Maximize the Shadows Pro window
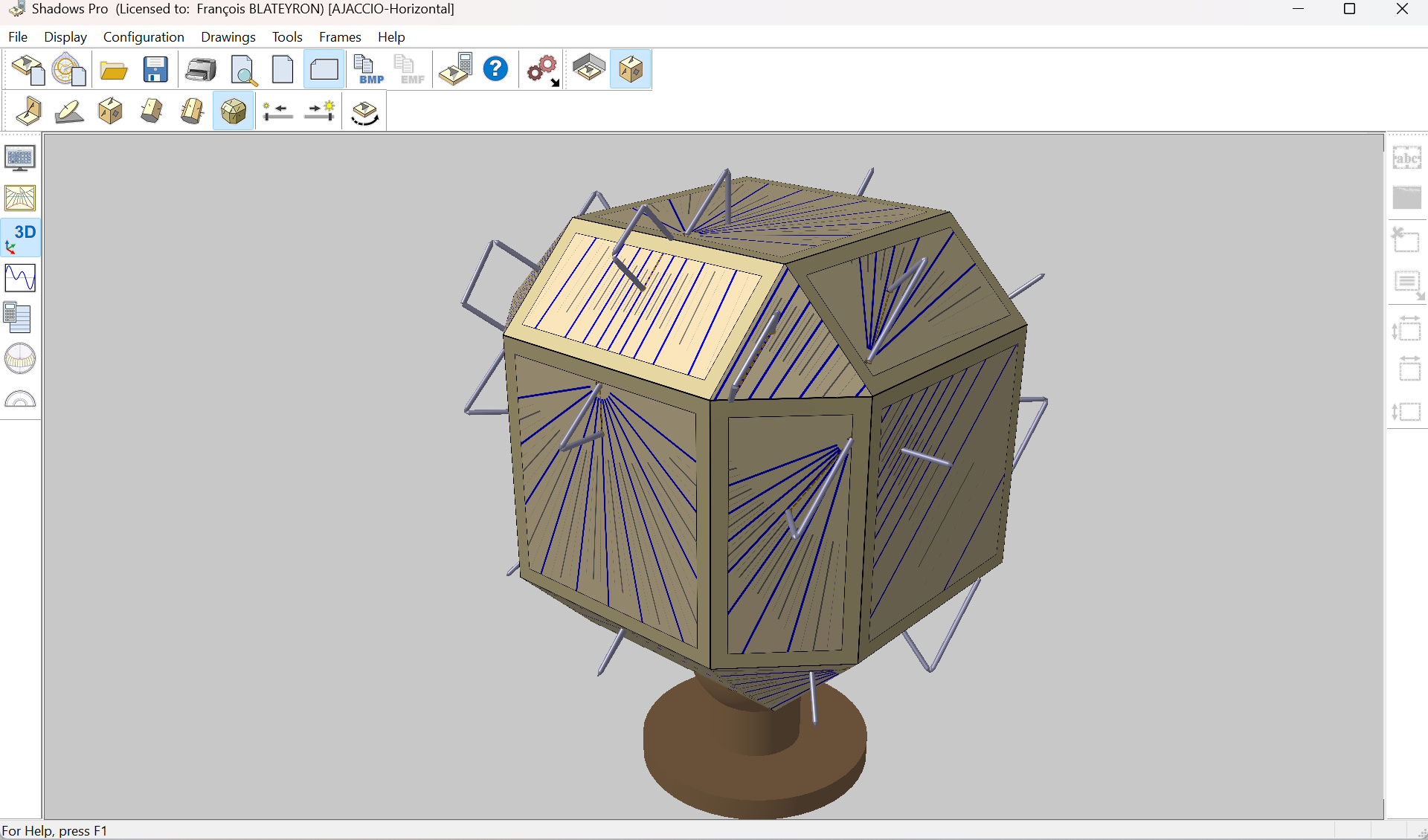The width and height of the screenshot is (1428, 840). (1349, 9)
